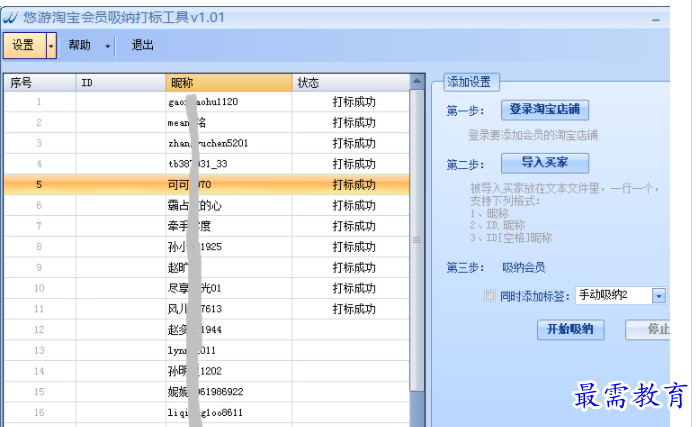This screenshot has width=696, height=427.
Task: Expand the 设置 dropdown arrow
Action: point(51,45)
